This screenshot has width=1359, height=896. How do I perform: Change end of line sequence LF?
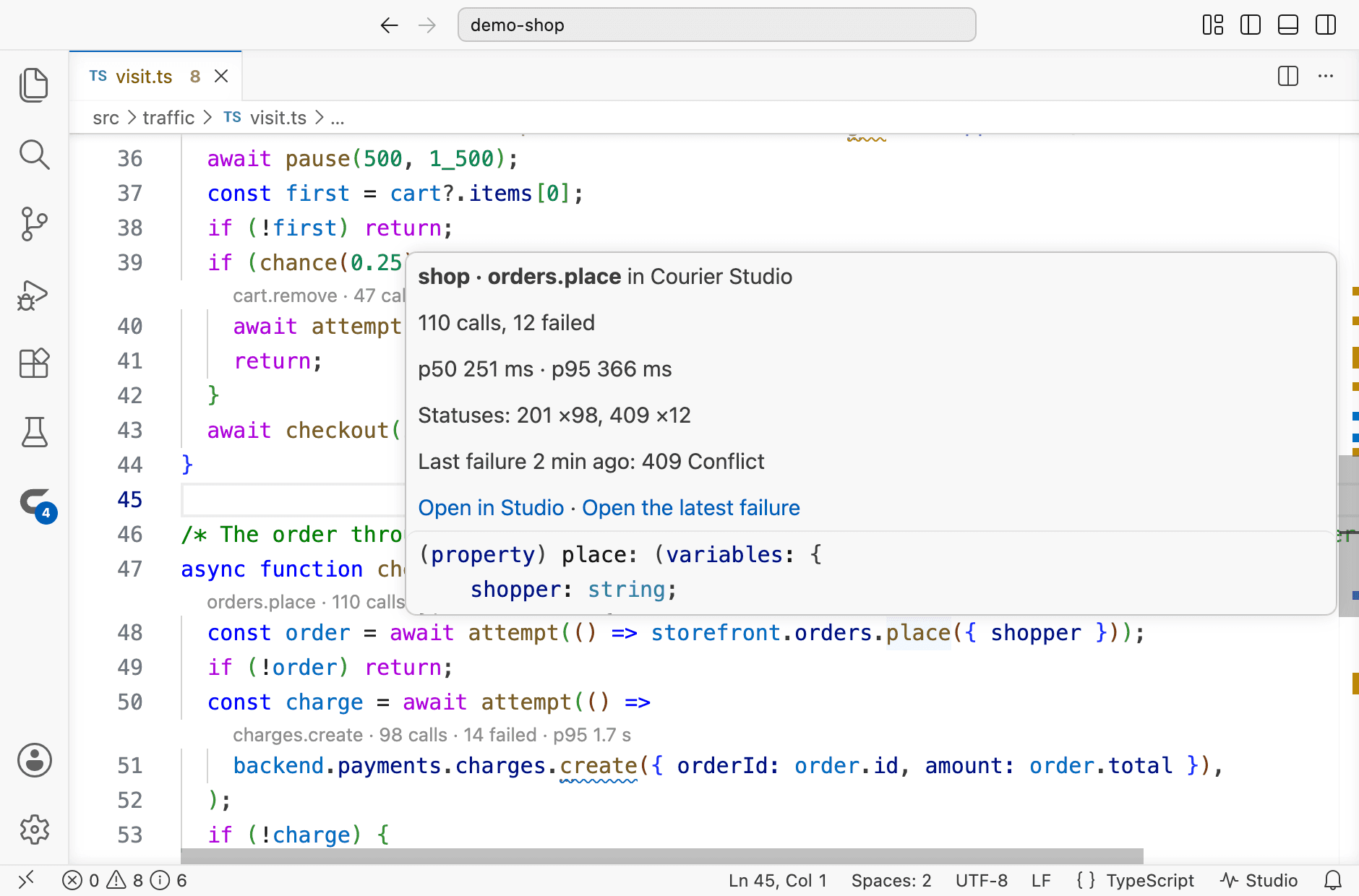coord(1041,880)
